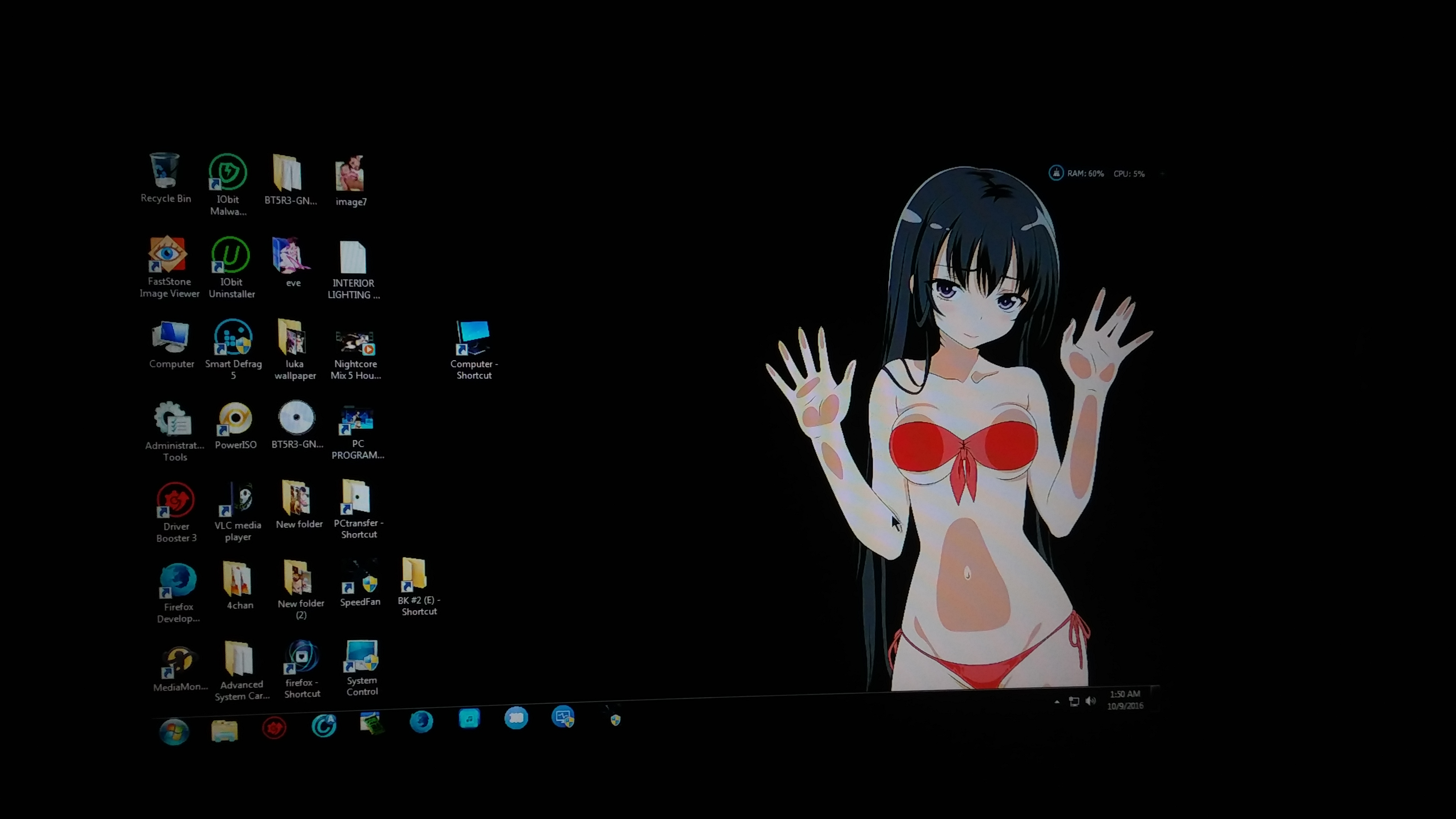Open the PC PROGRAM shortcut
This screenshot has height=819, width=1456.
[x=356, y=420]
